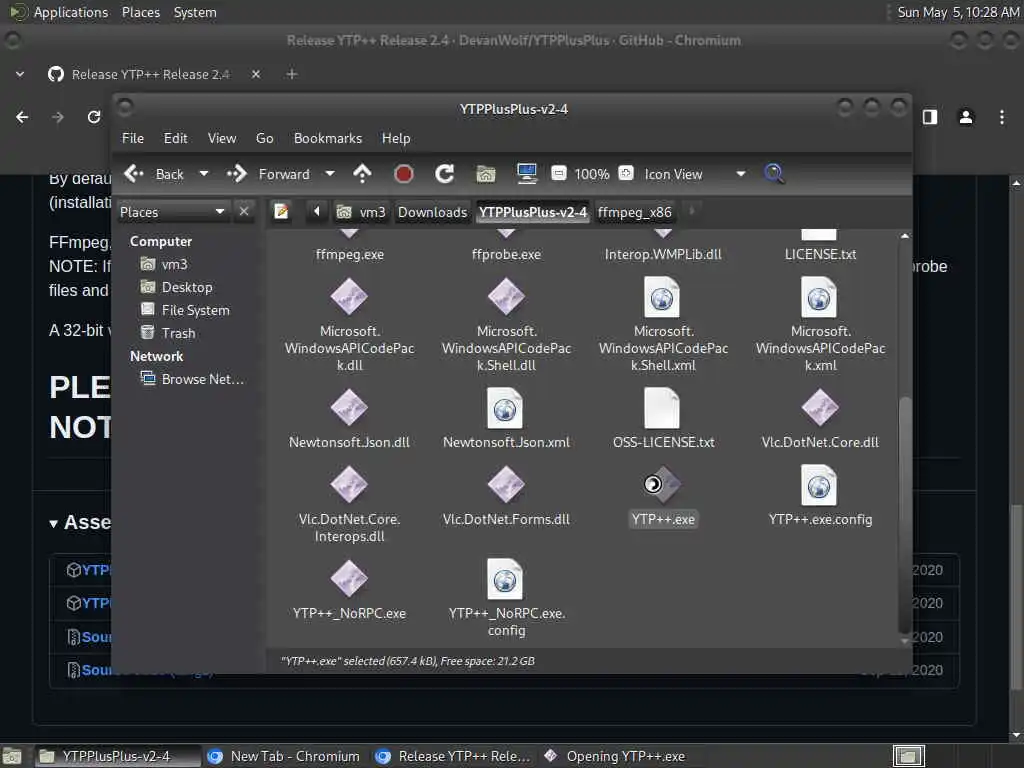Image resolution: width=1024 pixels, height=768 pixels.
Task: Select the Microsoft.WindowsAPICodePack.xml file icon
Action: pos(819,296)
